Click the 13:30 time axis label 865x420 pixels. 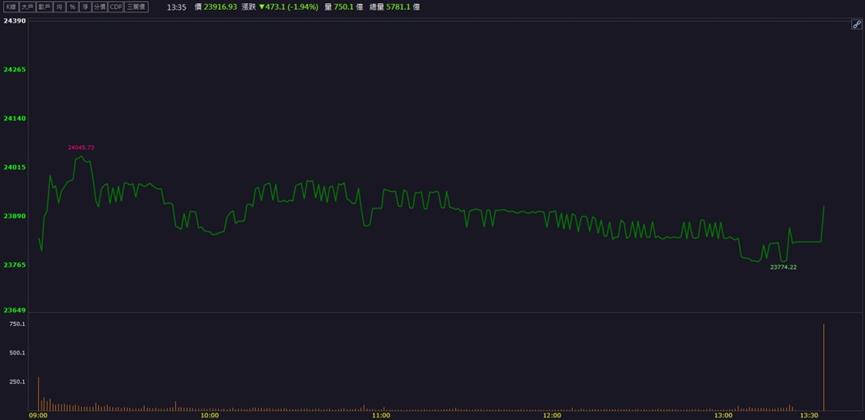point(809,416)
